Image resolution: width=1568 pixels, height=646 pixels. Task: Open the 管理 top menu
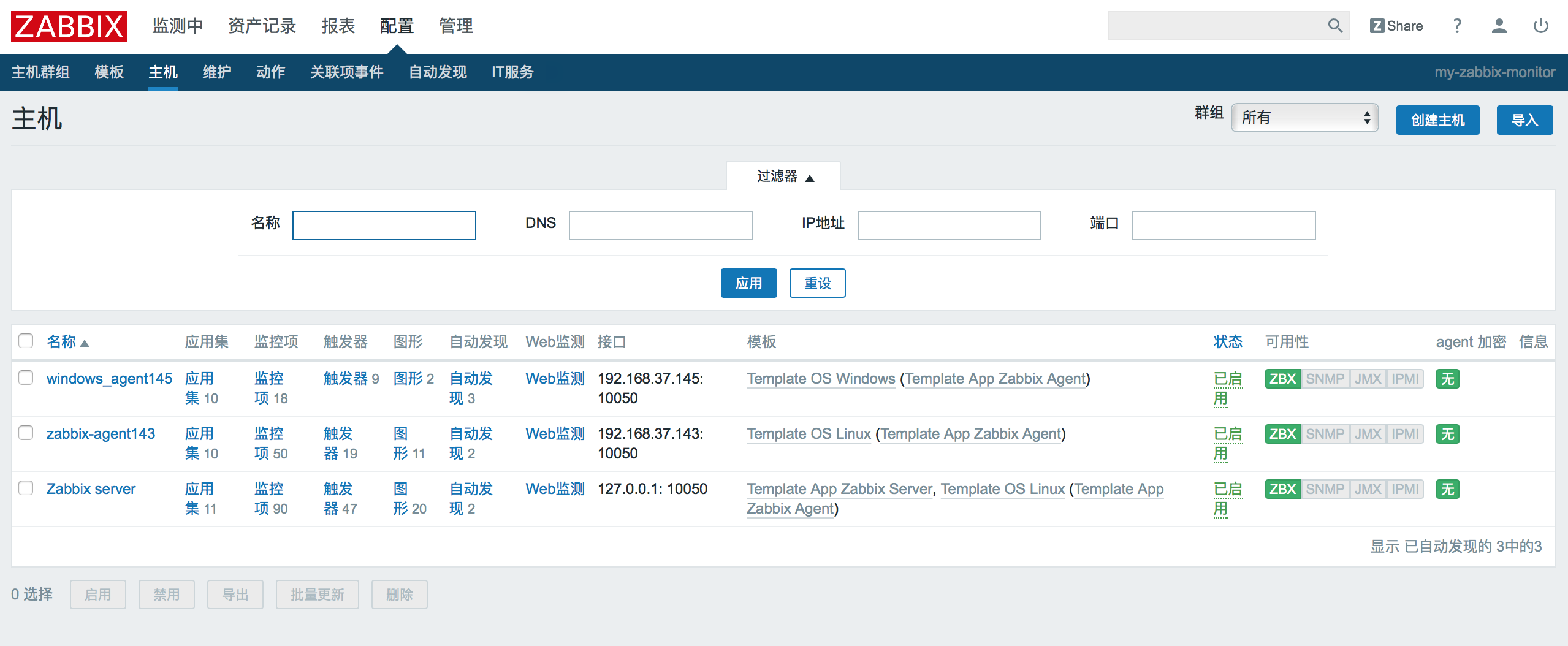click(456, 26)
